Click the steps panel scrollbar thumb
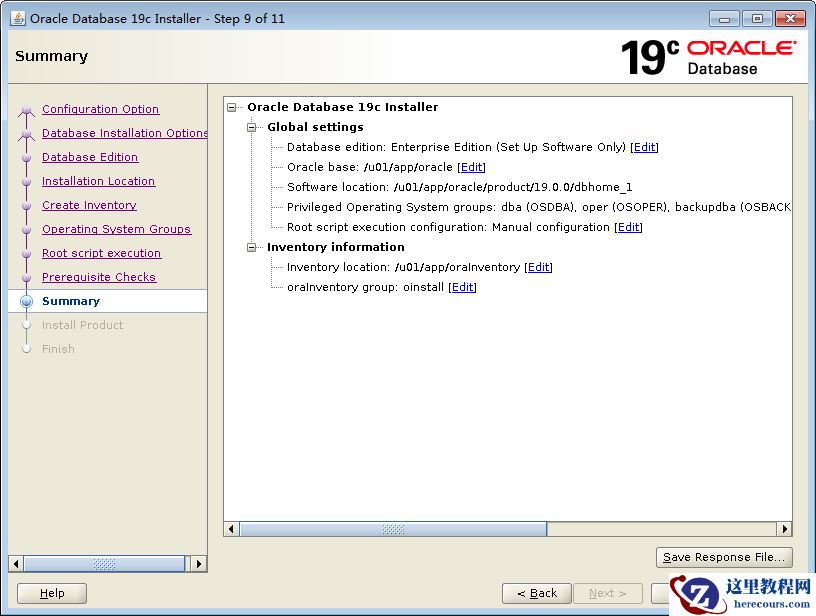 [x=104, y=564]
